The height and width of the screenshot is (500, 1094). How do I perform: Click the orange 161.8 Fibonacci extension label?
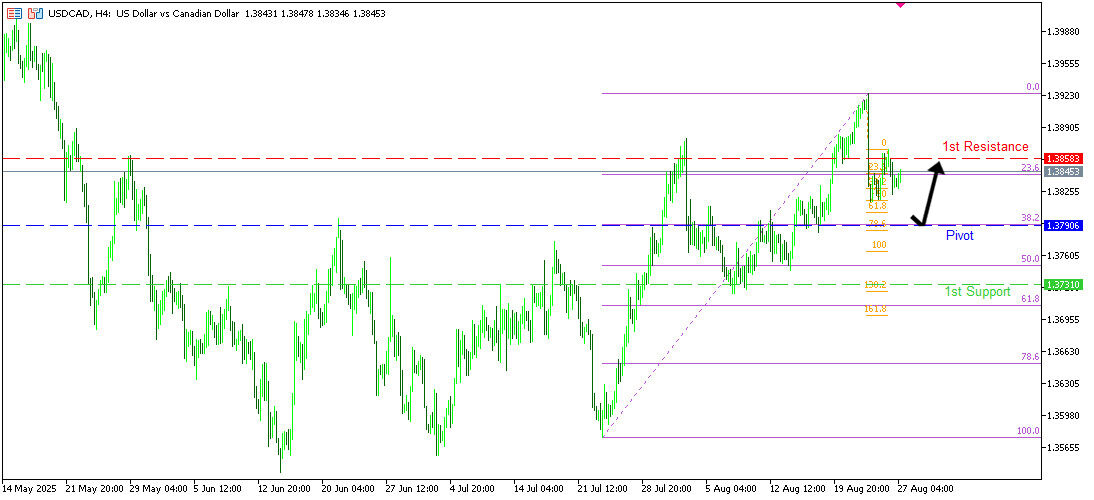coord(875,309)
